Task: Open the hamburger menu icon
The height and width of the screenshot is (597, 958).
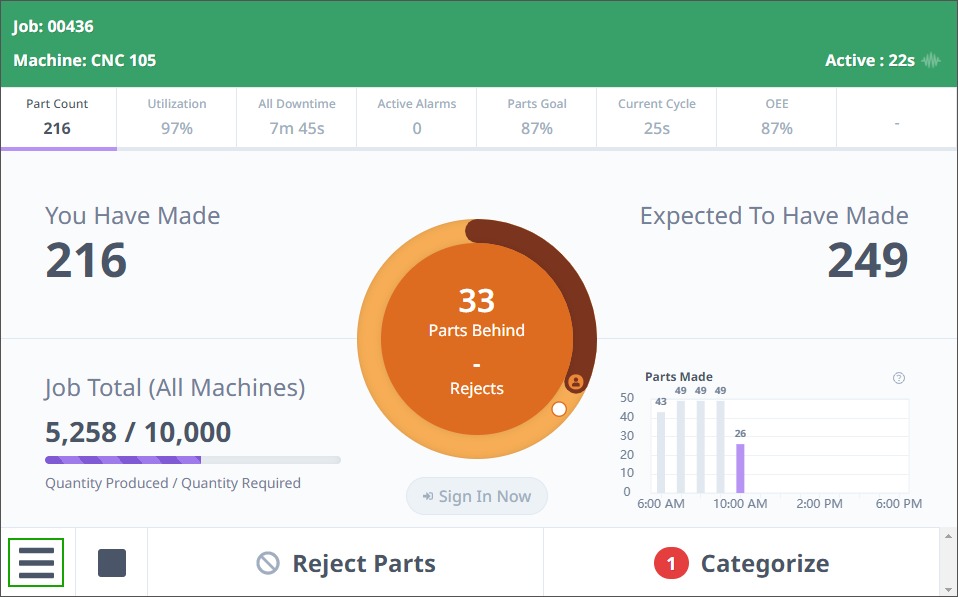Action: [x=36, y=562]
